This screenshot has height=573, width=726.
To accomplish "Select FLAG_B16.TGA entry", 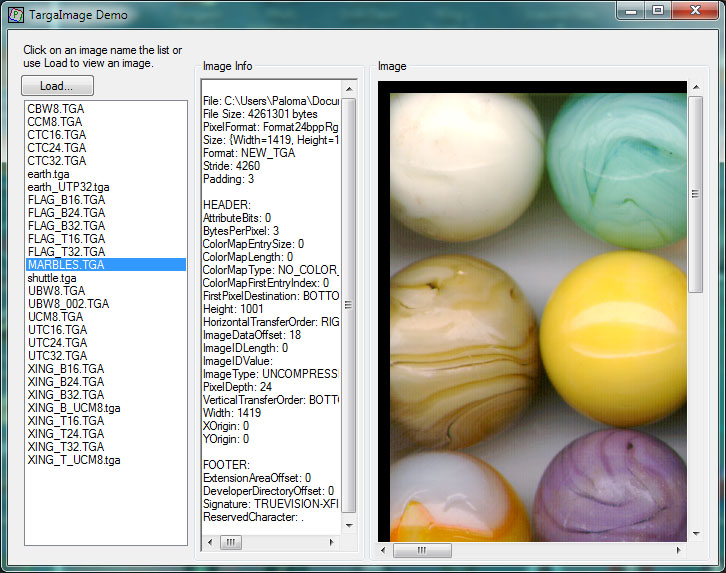I will tap(66, 200).
